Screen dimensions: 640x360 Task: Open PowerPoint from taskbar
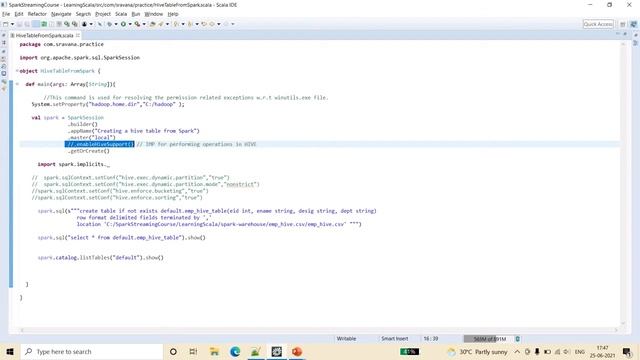pos(297,351)
